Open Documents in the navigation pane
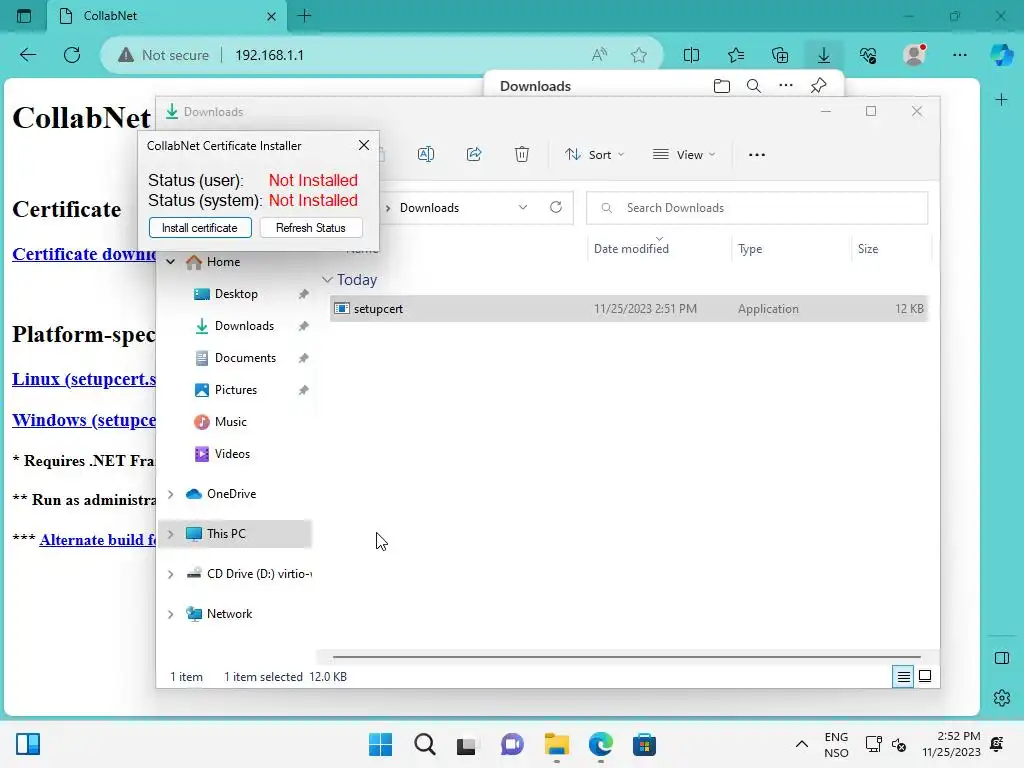This screenshot has width=1024, height=768. click(x=245, y=358)
